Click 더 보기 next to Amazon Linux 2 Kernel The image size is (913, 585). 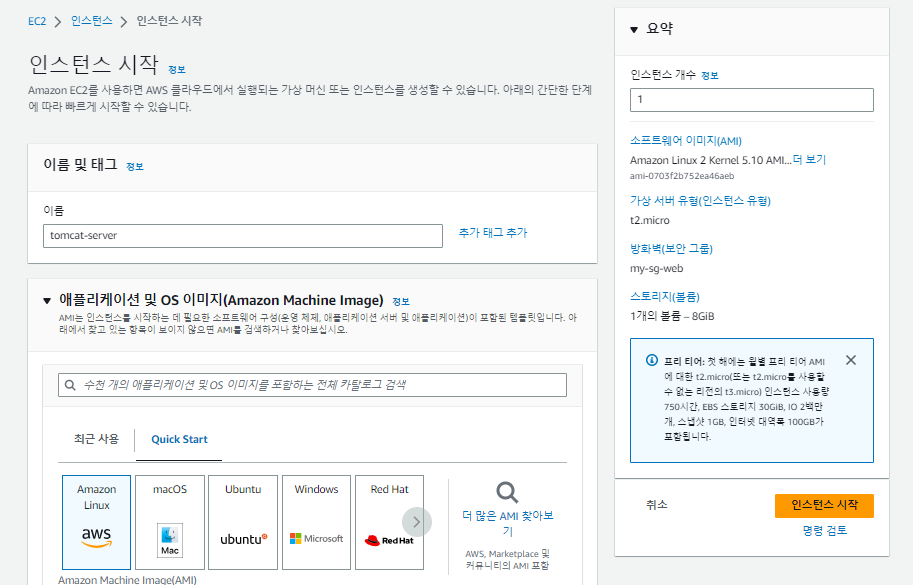tap(809, 159)
